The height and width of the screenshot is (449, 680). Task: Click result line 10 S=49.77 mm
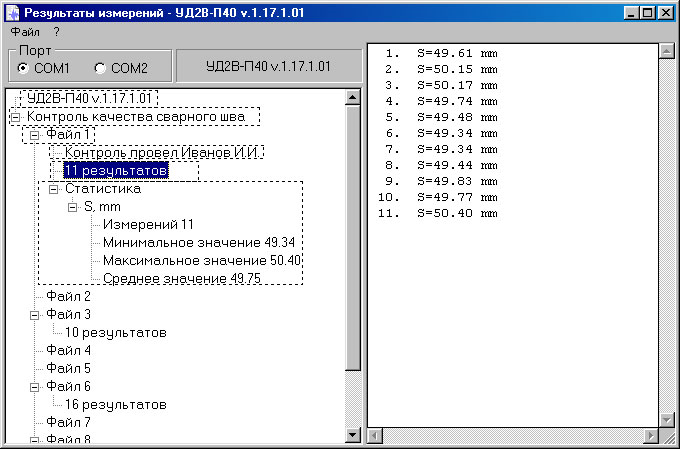point(438,197)
